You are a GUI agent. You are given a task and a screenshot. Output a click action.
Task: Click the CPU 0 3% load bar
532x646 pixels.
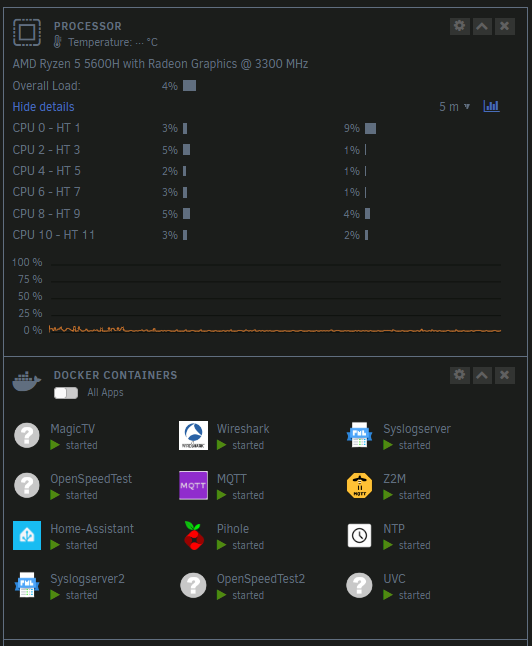[185, 128]
